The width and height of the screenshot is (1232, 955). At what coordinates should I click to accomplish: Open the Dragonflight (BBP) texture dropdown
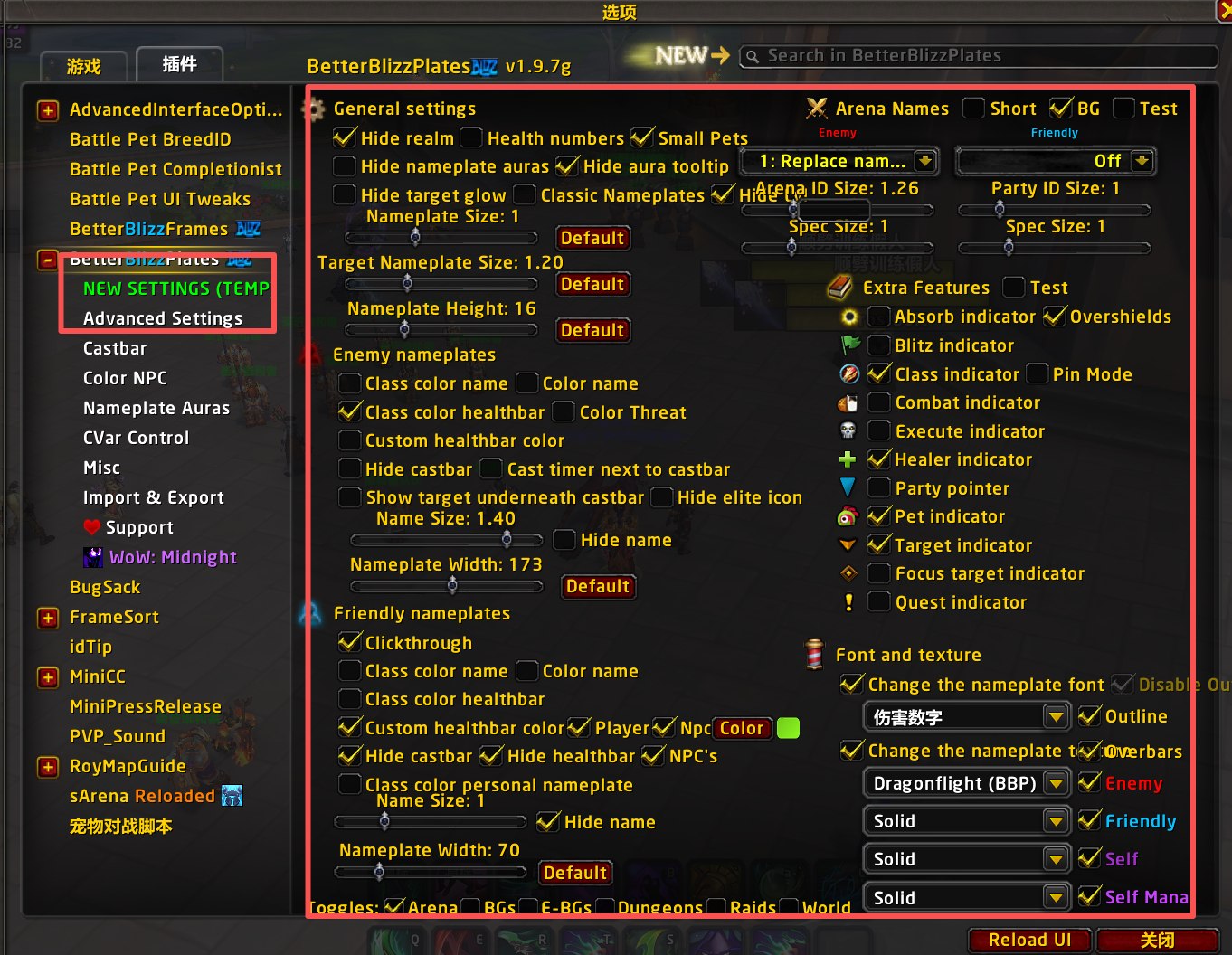(x=967, y=783)
